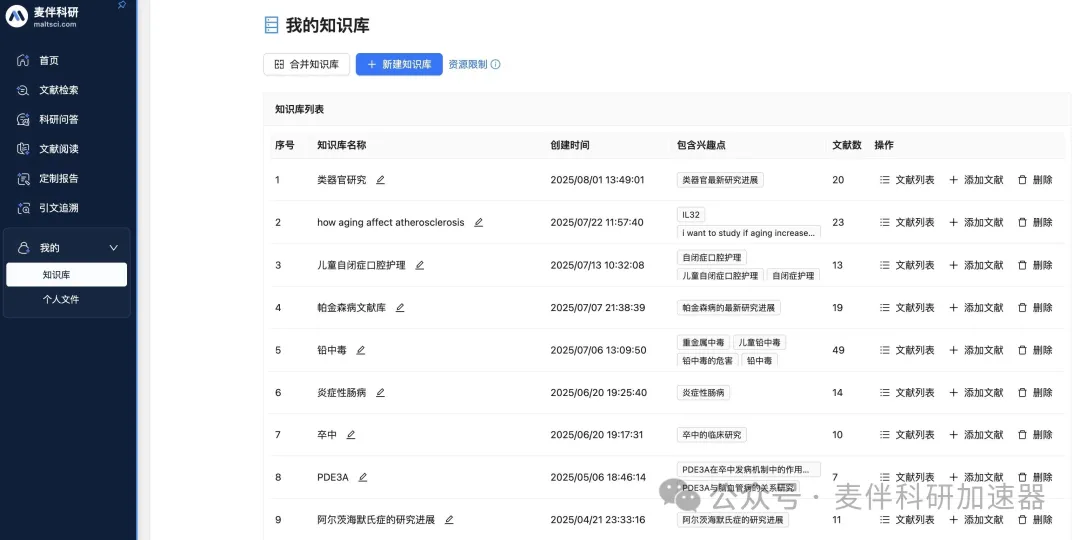Click the pin icon in the sidebar header

click(x=122, y=5)
